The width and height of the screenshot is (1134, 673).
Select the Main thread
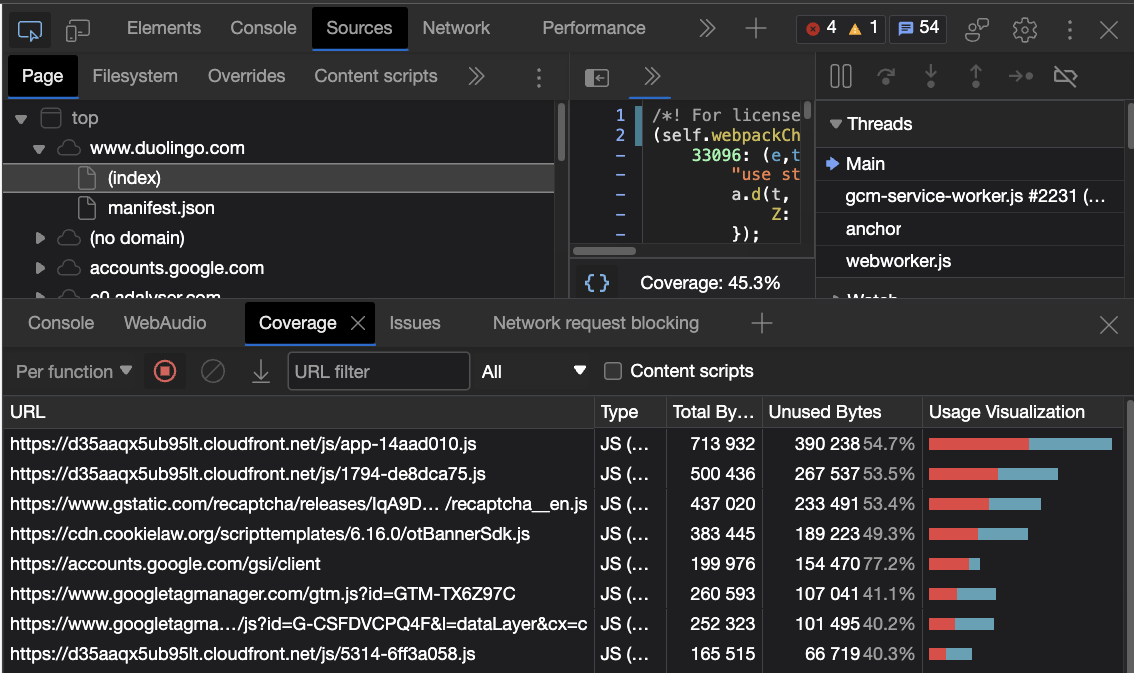coord(970,164)
